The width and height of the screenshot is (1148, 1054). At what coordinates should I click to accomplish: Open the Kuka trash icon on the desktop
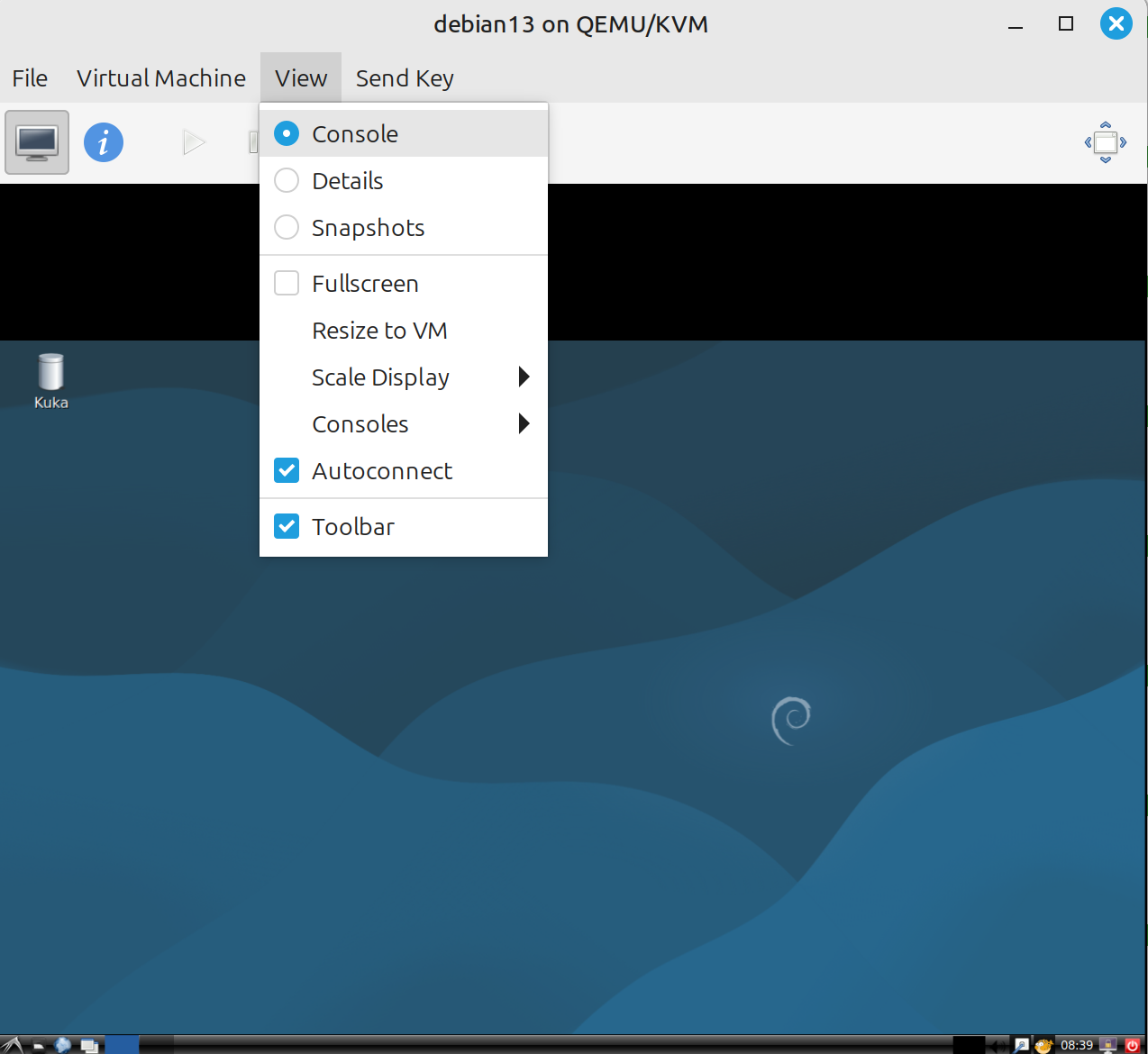(51, 380)
